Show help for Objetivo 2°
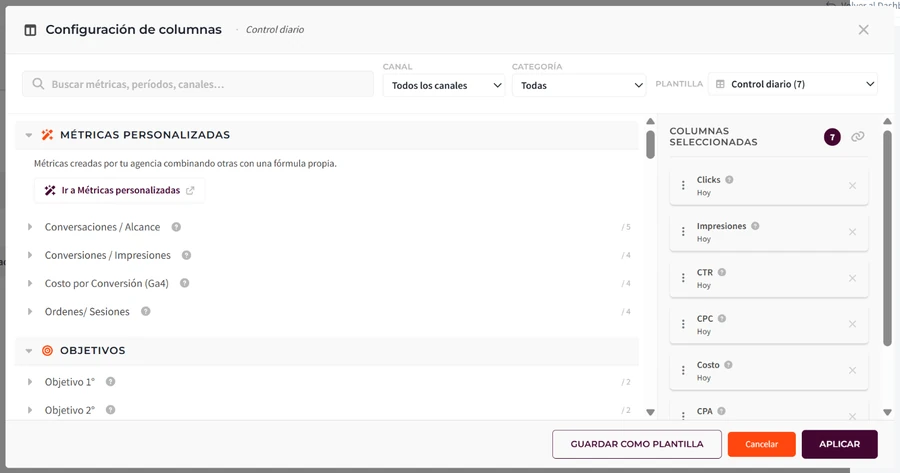The image size is (900, 473). 111,410
